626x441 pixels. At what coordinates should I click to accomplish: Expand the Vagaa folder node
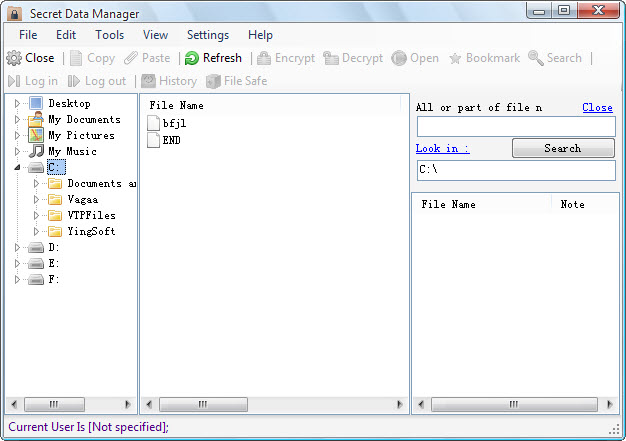36,200
